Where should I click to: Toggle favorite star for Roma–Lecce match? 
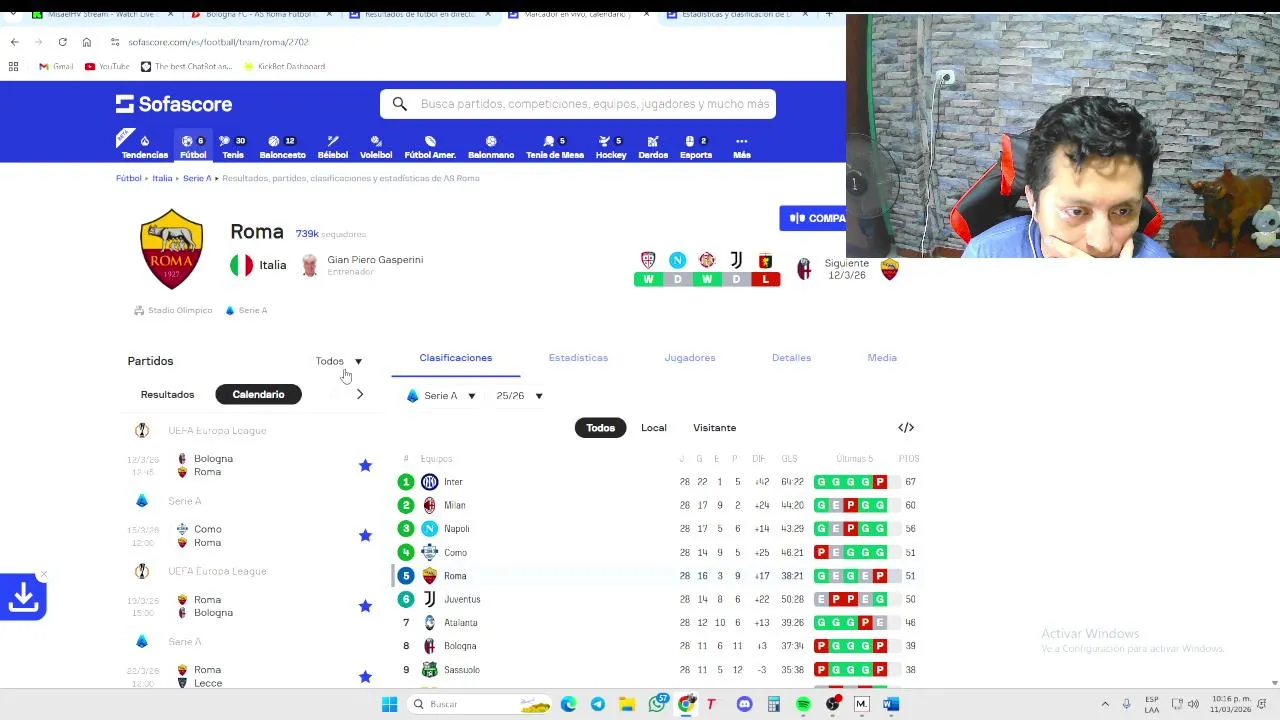[x=365, y=676]
